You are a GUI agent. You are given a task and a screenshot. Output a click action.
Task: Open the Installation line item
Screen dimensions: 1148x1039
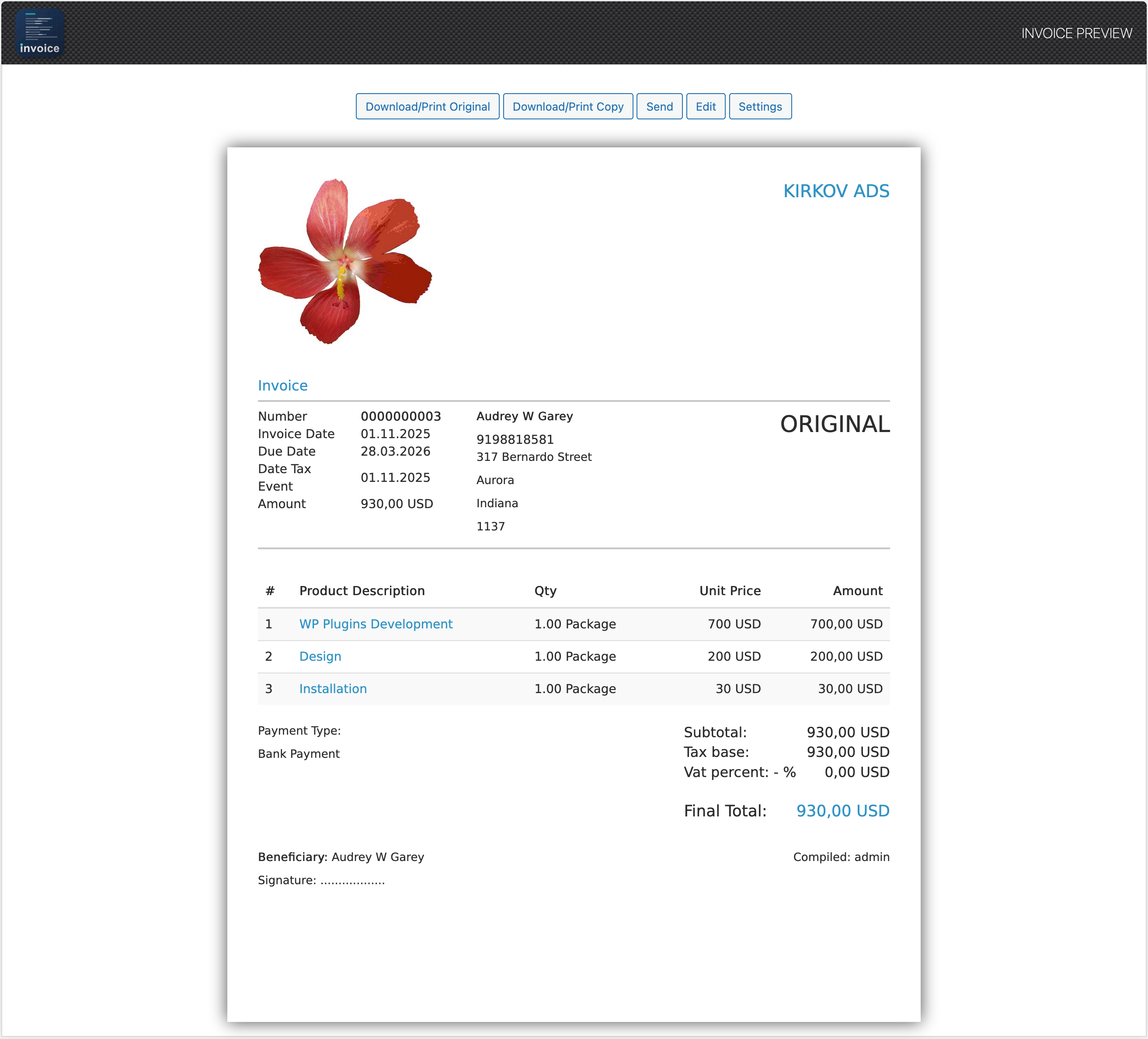coord(333,689)
